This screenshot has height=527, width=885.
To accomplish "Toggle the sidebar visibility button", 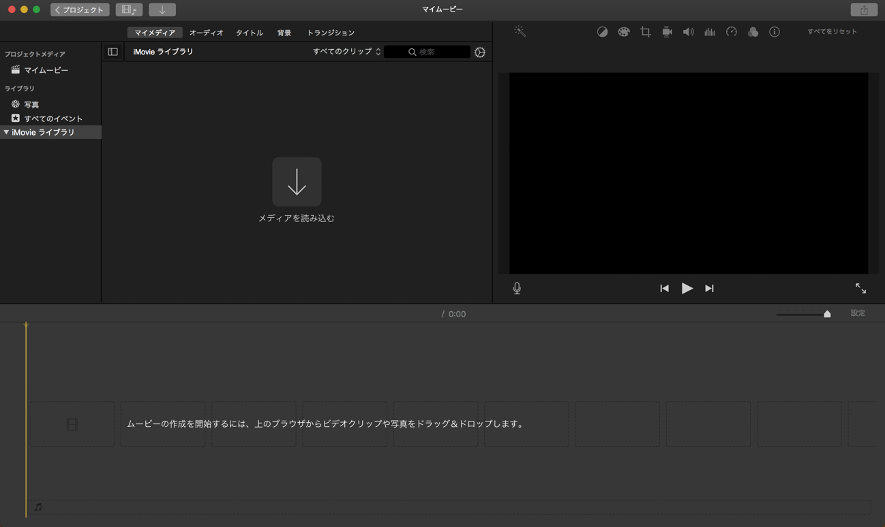I will click(113, 52).
